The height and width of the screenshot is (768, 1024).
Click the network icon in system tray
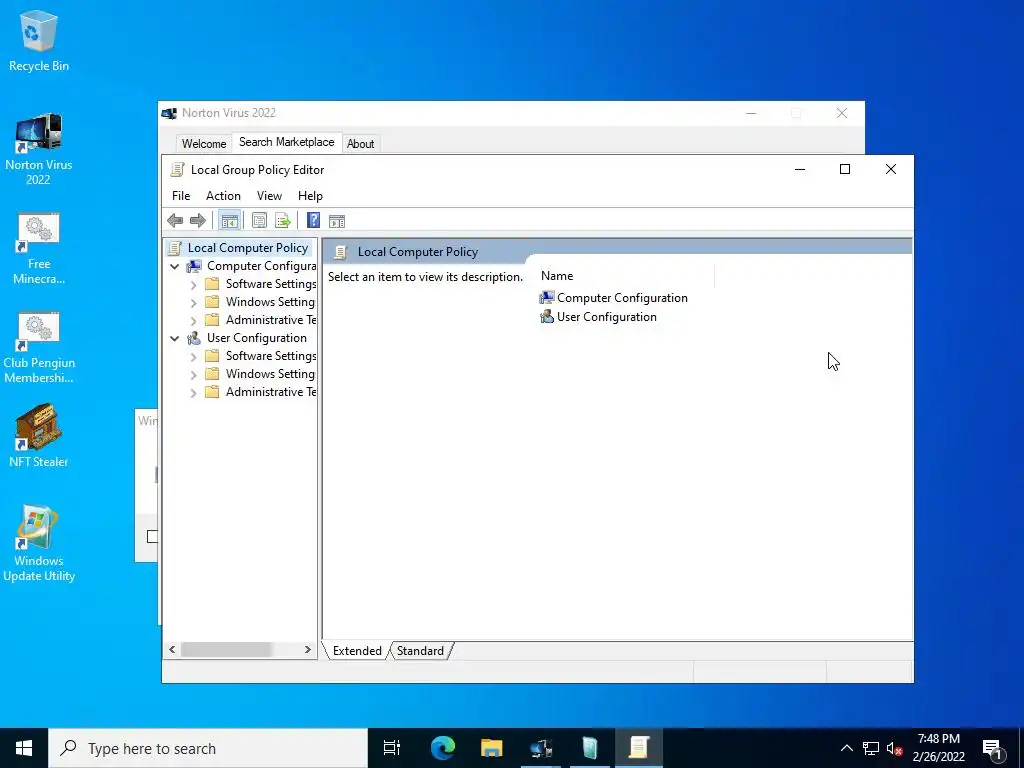coord(871,748)
